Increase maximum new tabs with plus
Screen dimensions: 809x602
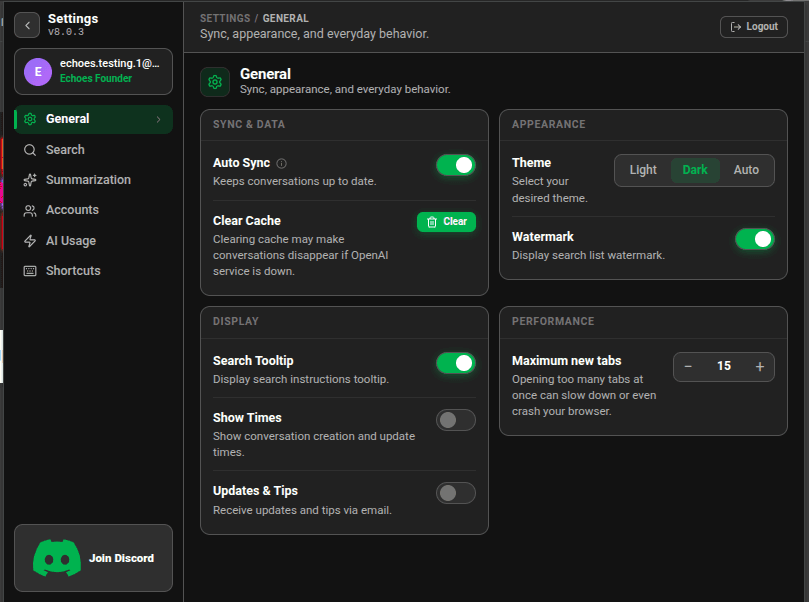pos(759,367)
